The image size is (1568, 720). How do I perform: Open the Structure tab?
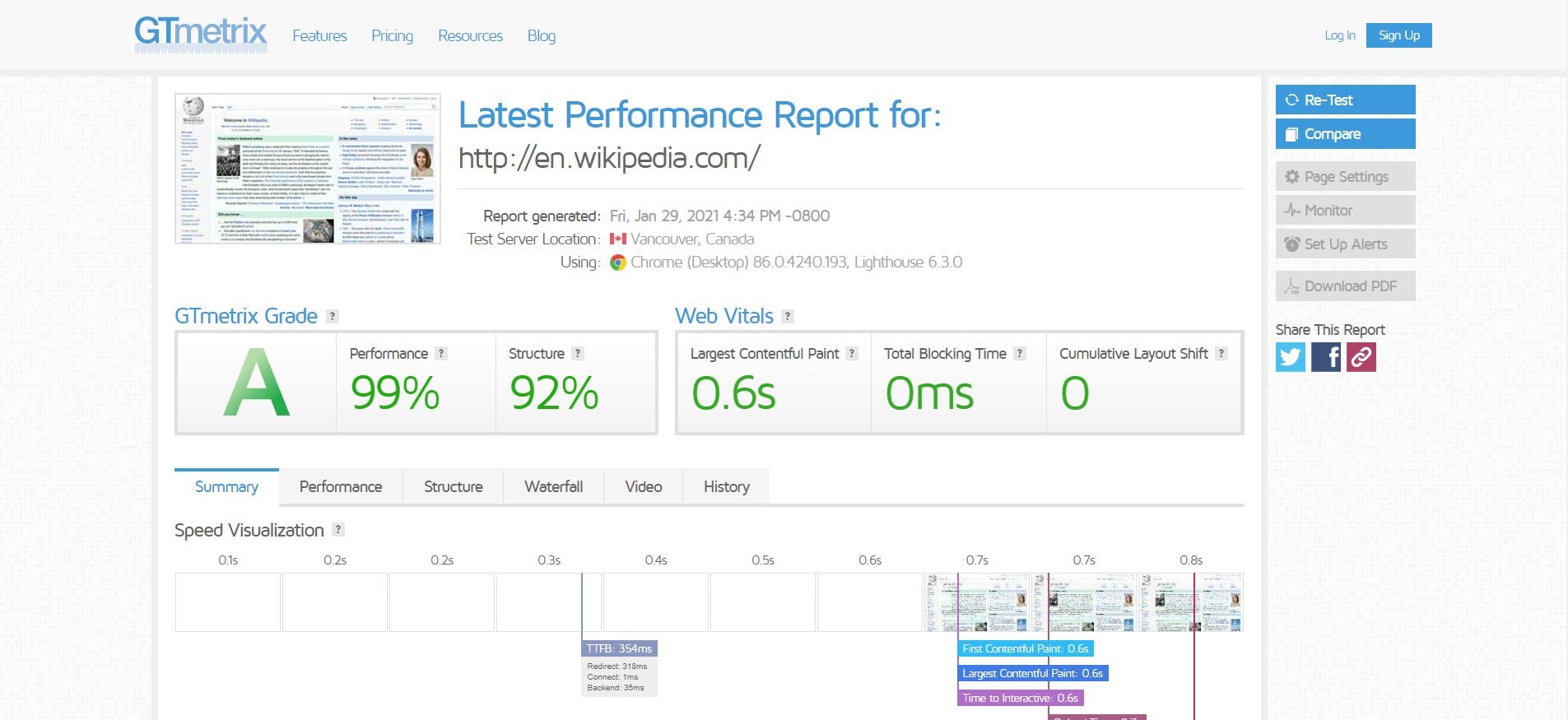click(453, 486)
